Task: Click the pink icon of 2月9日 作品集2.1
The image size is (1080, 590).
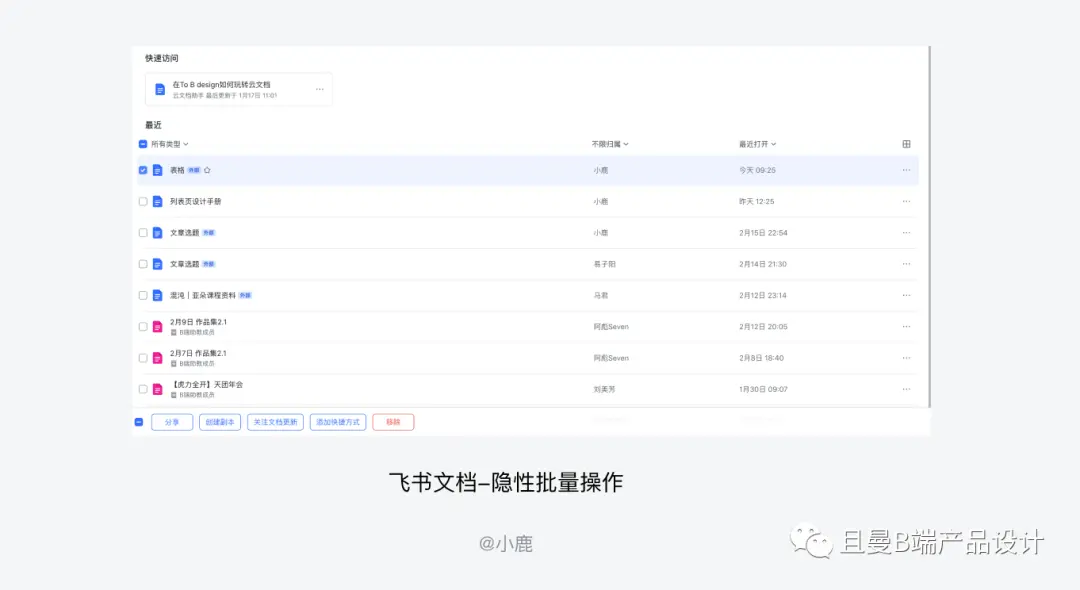Action: pos(158,327)
